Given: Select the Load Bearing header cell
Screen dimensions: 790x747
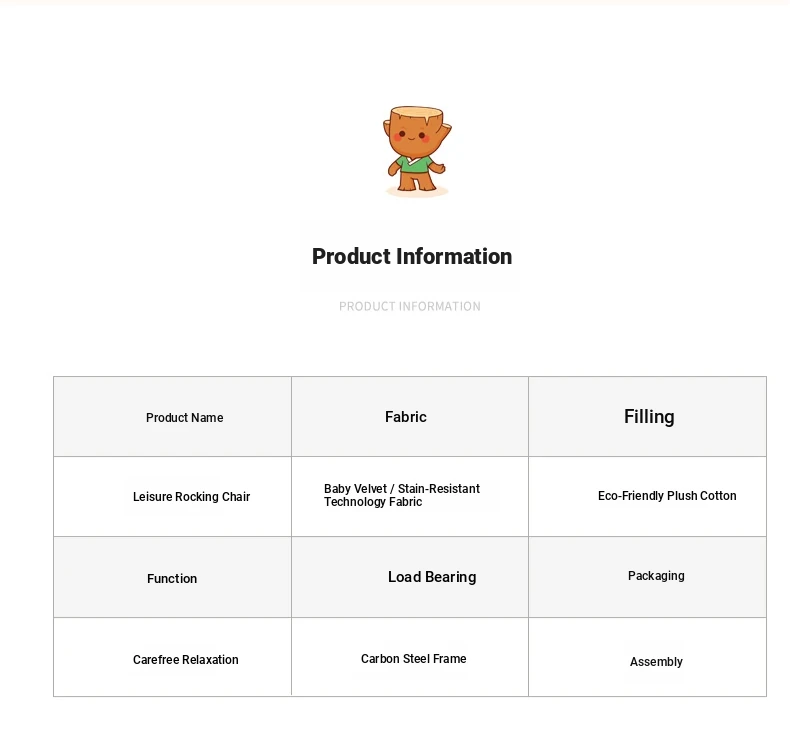Looking at the screenshot, I should click(x=410, y=577).
